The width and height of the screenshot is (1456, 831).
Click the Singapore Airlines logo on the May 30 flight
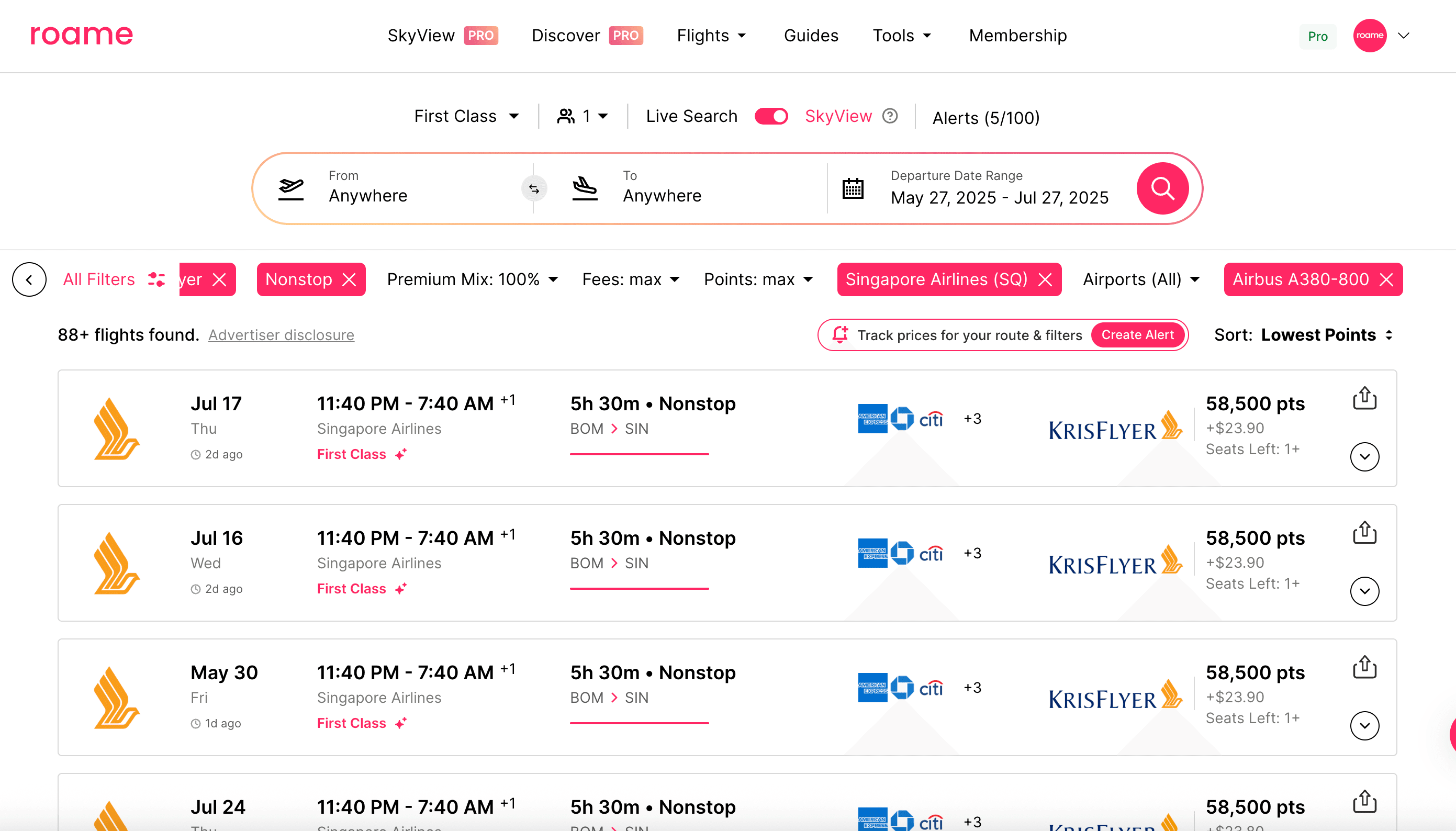click(x=116, y=698)
